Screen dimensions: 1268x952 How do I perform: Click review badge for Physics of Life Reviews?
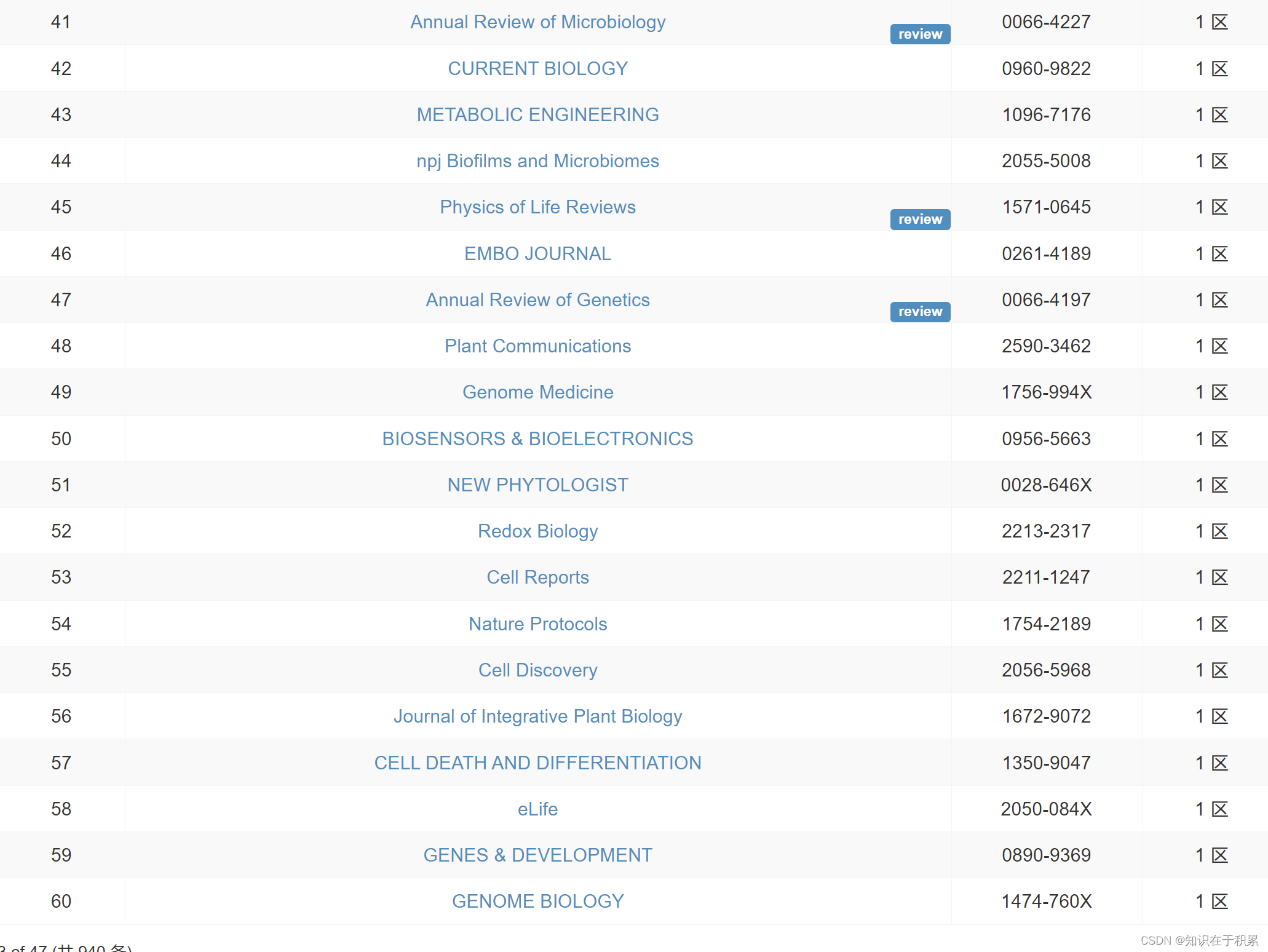pos(920,220)
